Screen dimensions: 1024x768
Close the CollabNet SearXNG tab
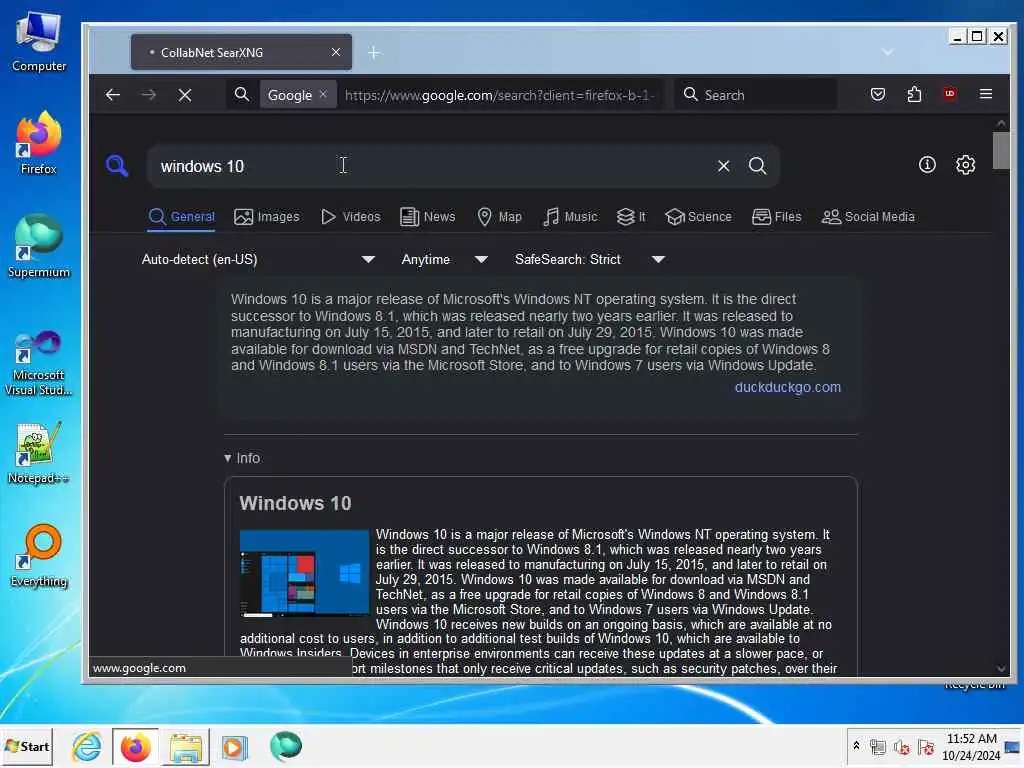(336, 52)
